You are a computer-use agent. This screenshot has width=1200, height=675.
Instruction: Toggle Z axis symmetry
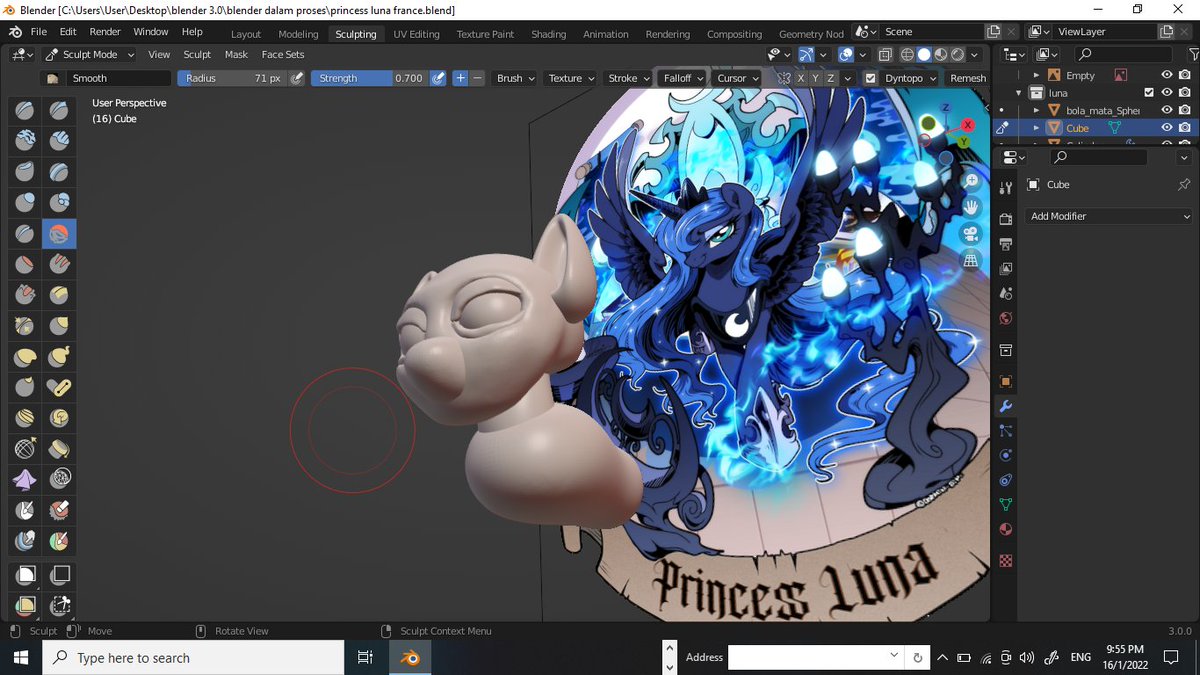coord(830,78)
